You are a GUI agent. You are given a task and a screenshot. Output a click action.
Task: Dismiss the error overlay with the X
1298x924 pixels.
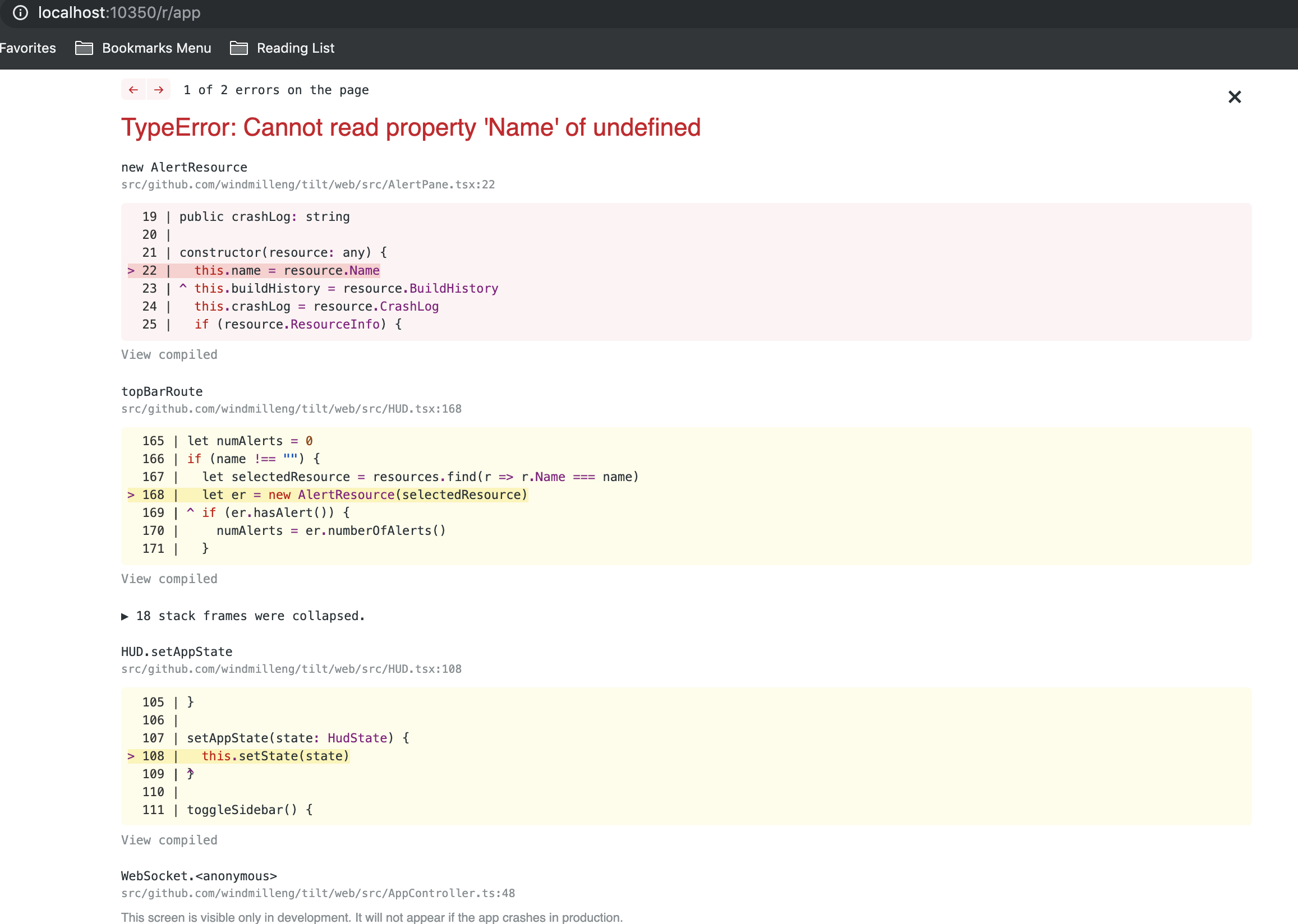(x=1234, y=97)
